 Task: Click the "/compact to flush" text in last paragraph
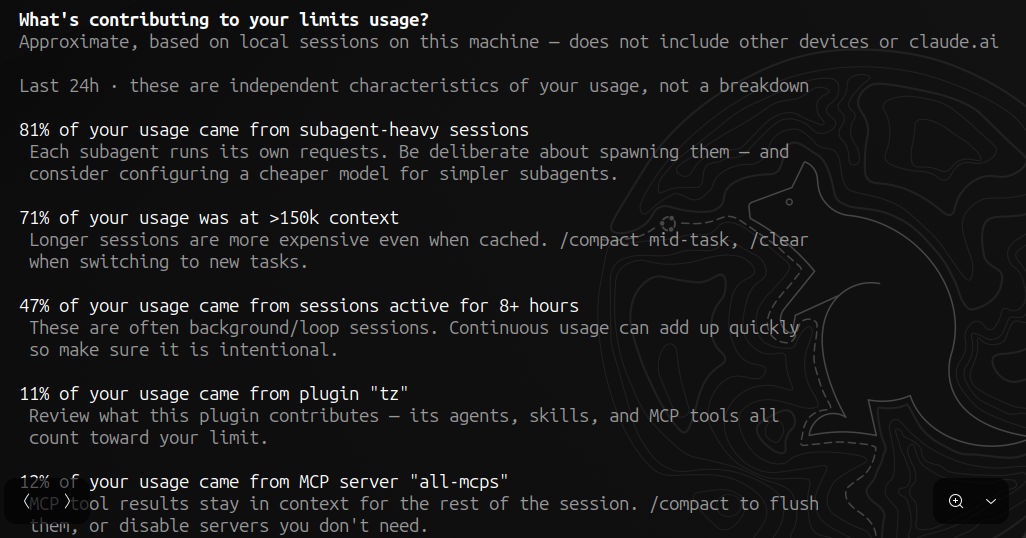click(x=734, y=503)
